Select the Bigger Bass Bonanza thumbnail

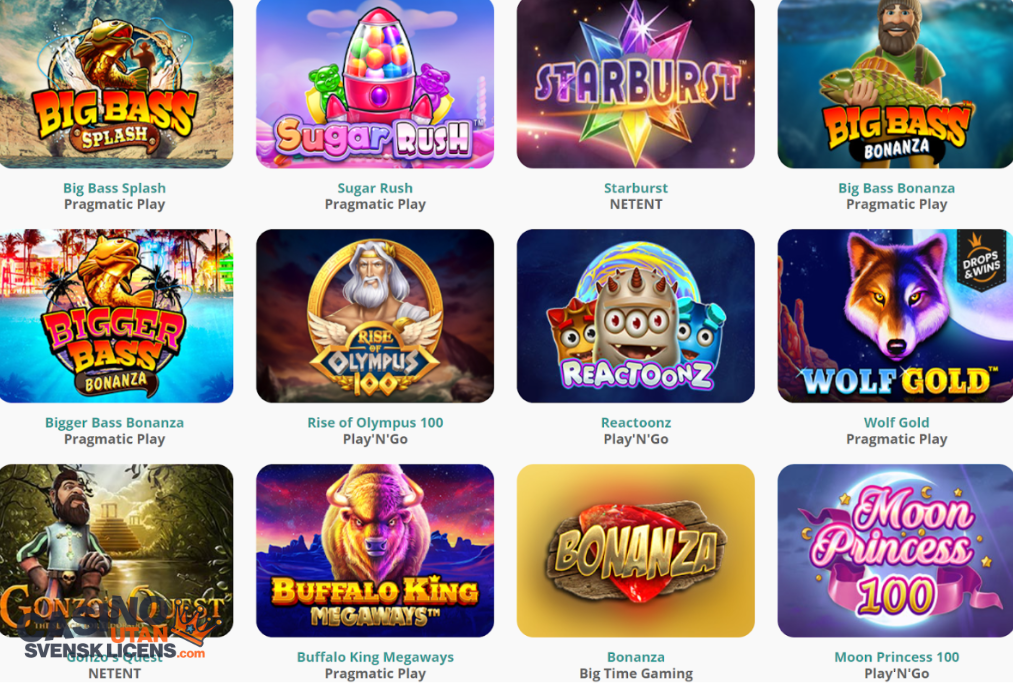(116, 316)
